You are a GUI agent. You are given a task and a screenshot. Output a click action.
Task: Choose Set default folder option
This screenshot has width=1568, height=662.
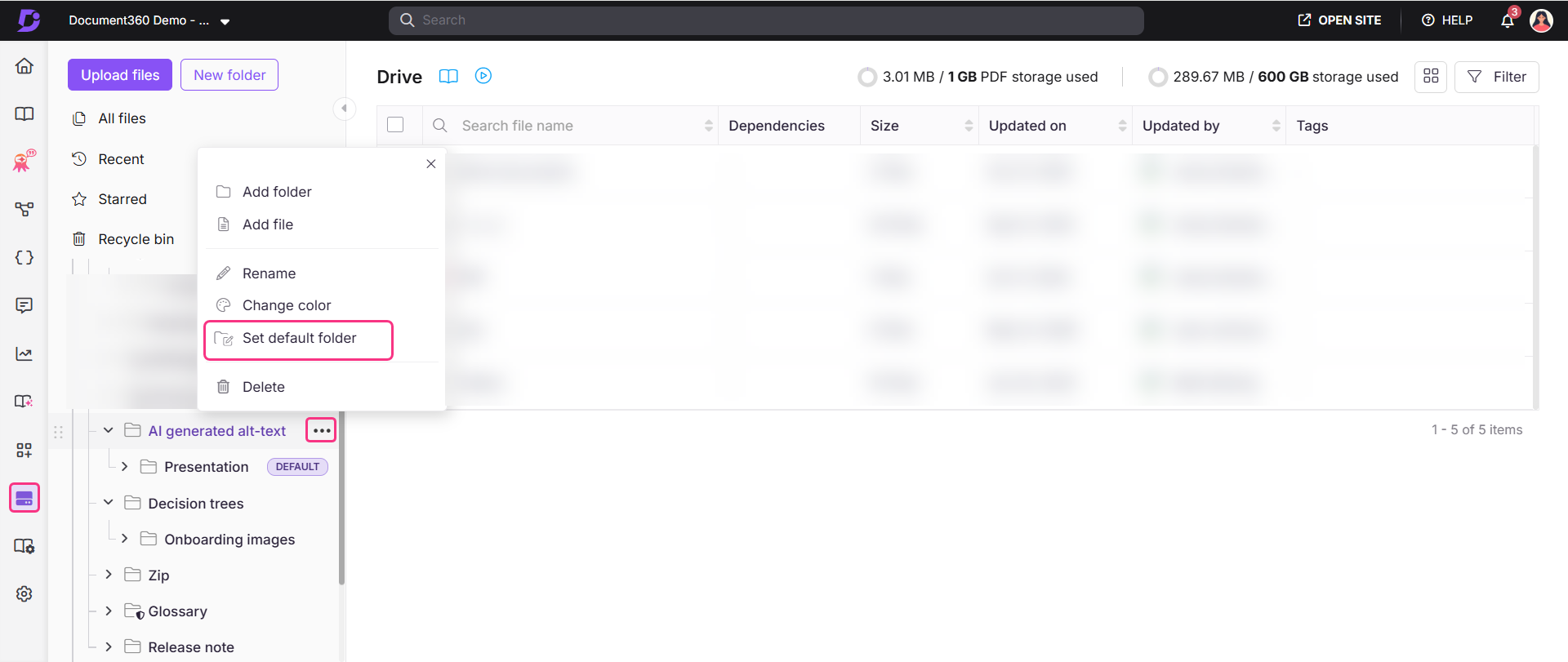tap(299, 339)
